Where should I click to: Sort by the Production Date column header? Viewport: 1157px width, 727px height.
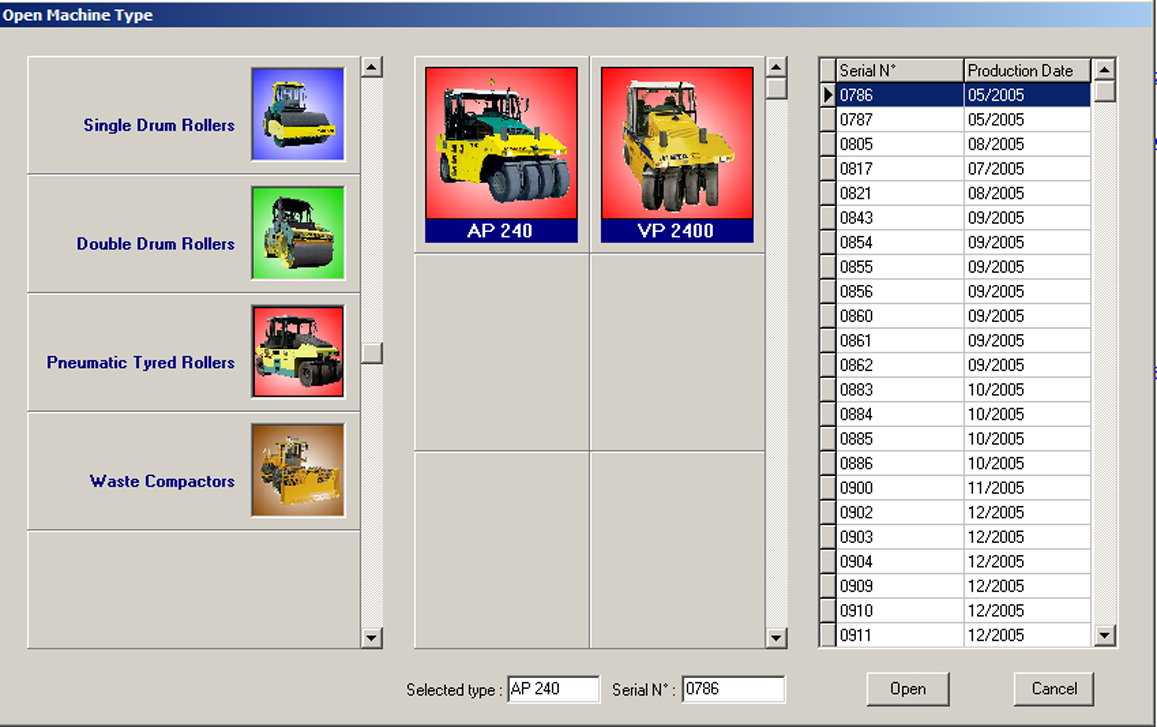(x=1027, y=70)
